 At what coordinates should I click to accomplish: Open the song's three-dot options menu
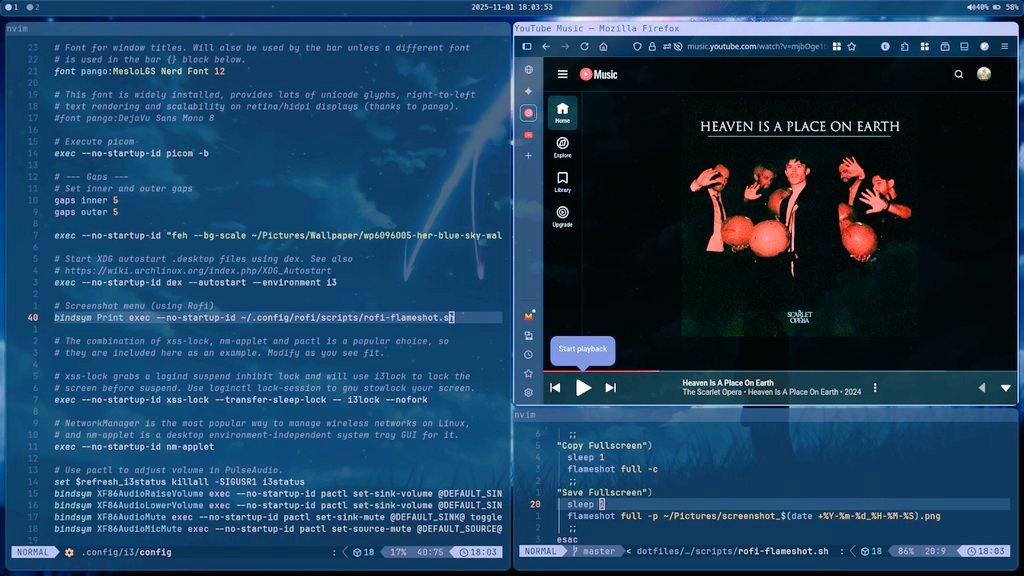click(875, 388)
